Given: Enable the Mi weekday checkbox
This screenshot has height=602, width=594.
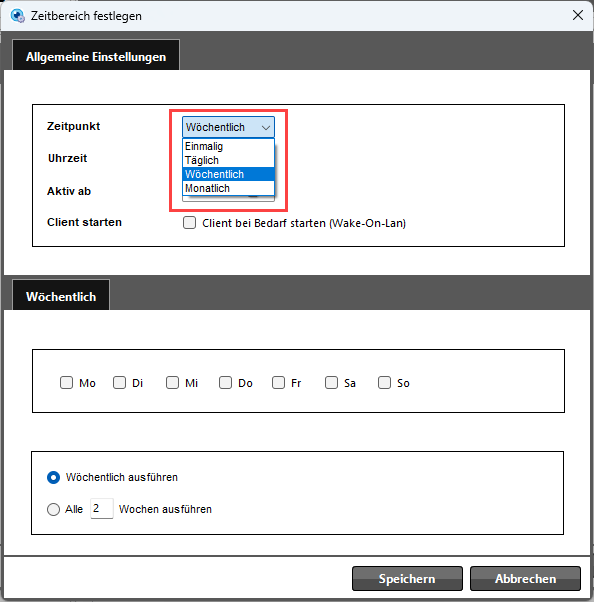Looking at the screenshot, I should (x=172, y=382).
